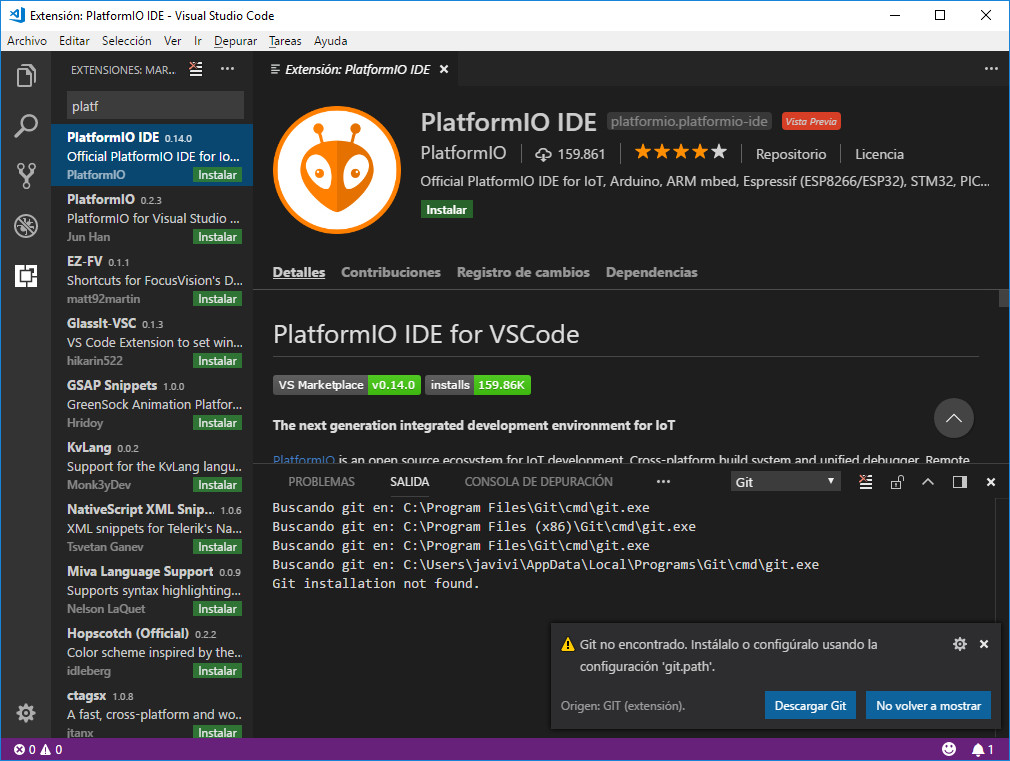Clear the output panel
Viewport: 1010px width, 761px height.
866,482
